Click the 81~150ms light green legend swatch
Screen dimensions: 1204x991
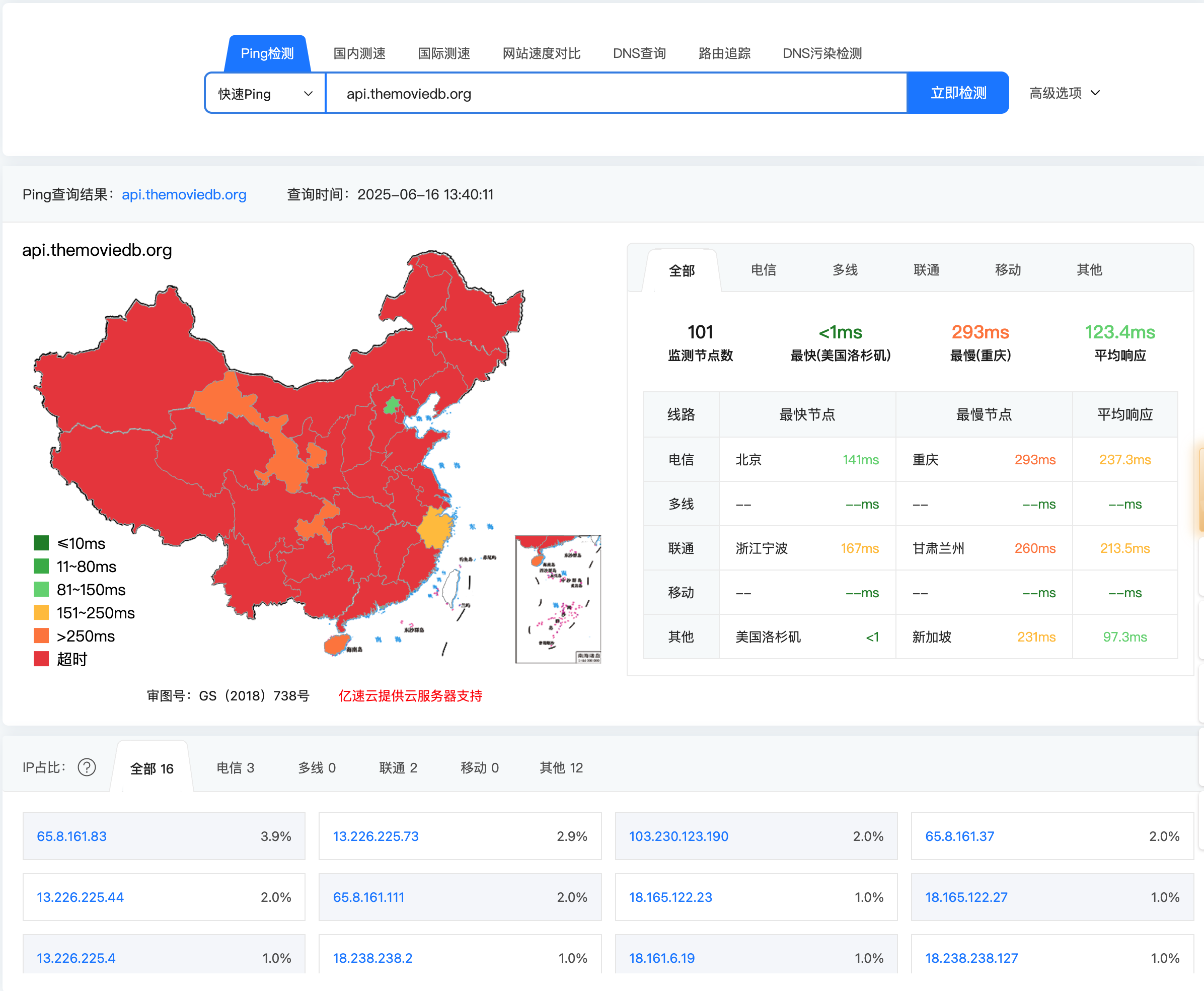41,589
